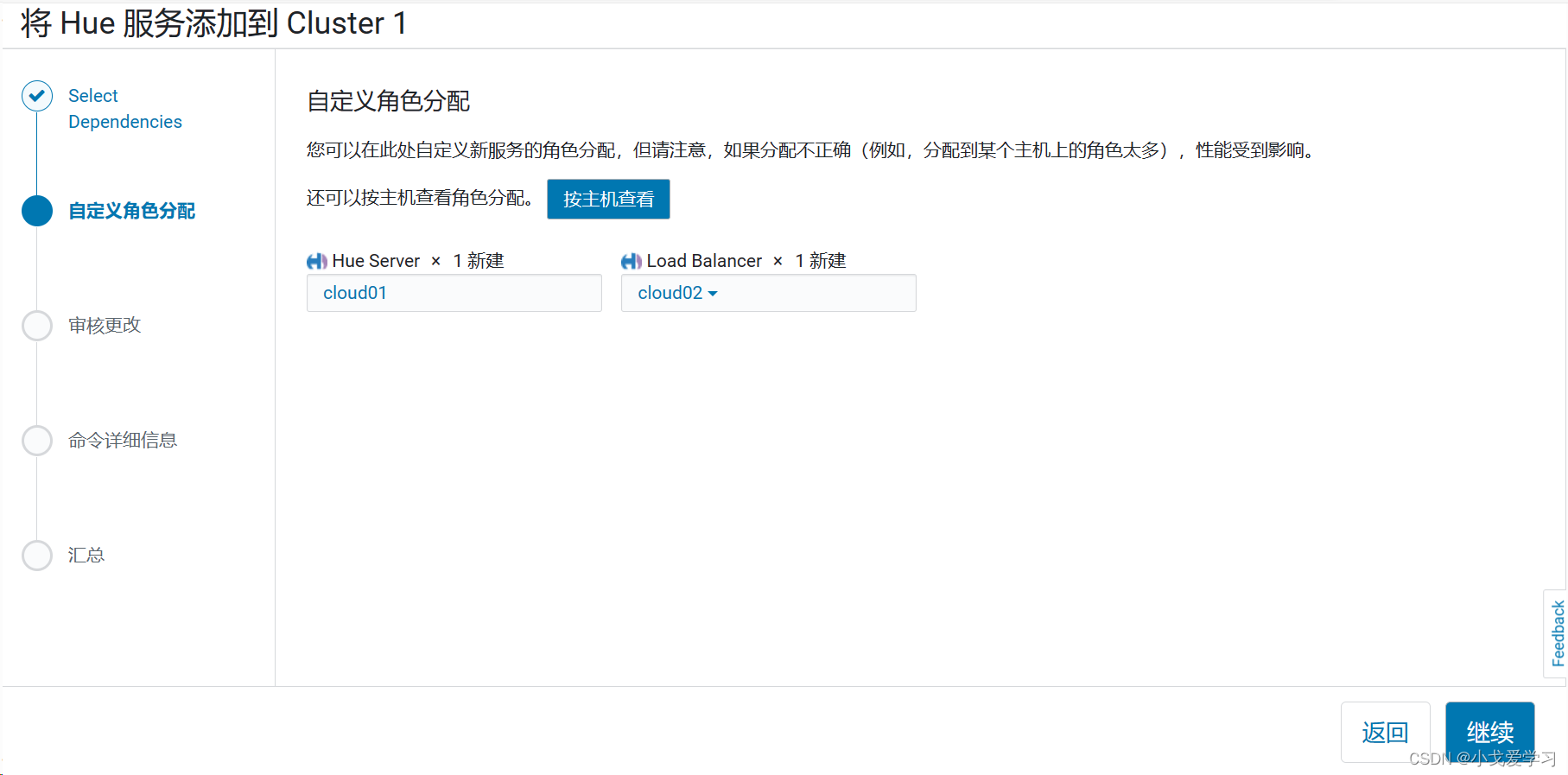Click the step circle beside 审核更改
This screenshot has height=775, width=1568.
[37, 326]
